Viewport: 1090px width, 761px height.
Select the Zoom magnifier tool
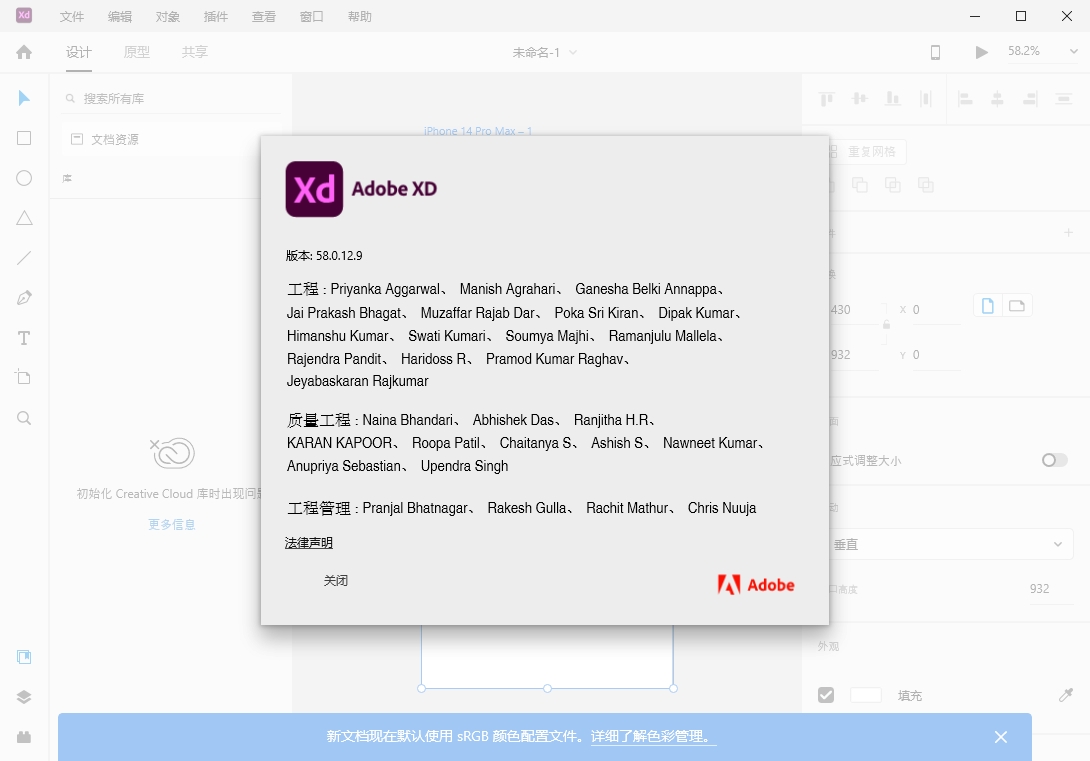point(24,418)
